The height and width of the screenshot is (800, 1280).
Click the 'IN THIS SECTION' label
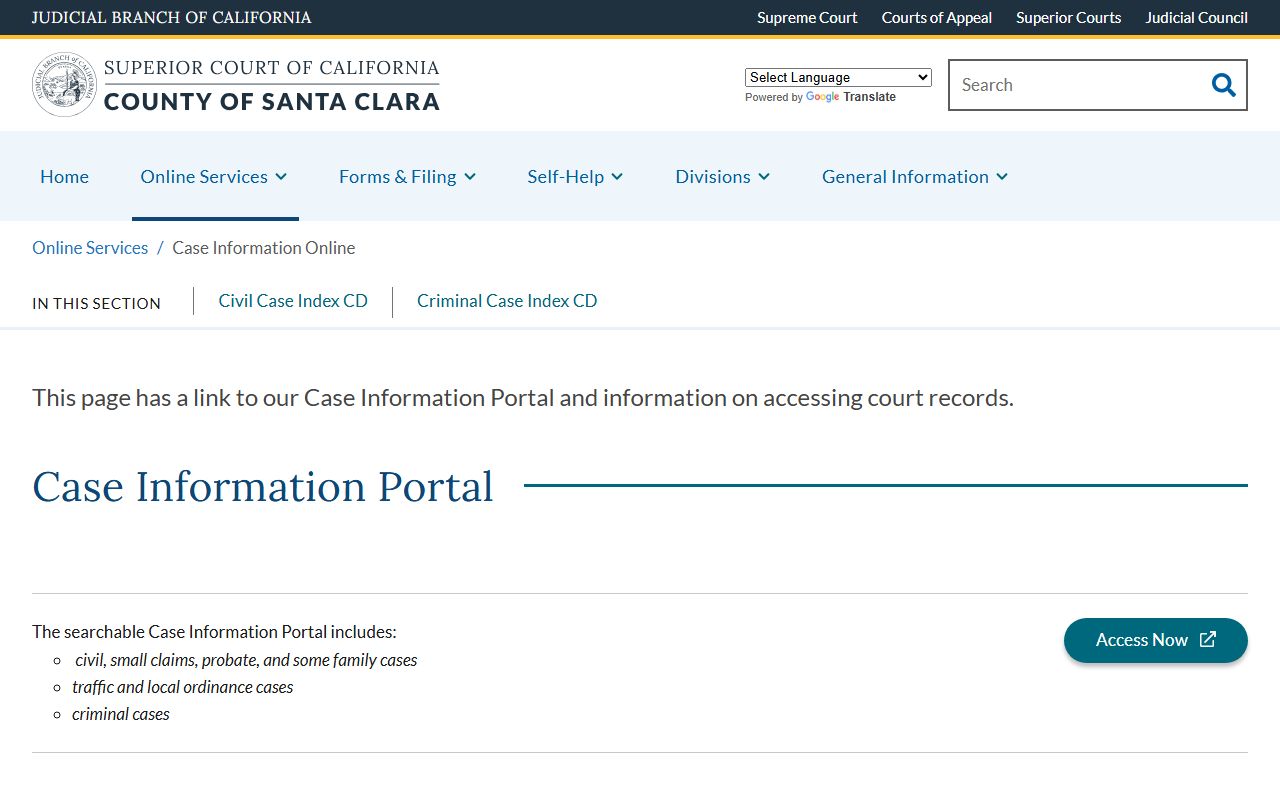(x=96, y=303)
